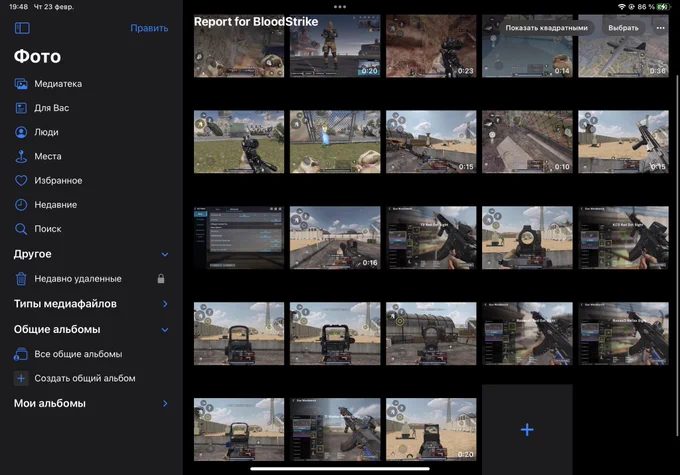This screenshot has height=475, width=680.
Task: Click the Недавние clock icon
Action: [21, 205]
